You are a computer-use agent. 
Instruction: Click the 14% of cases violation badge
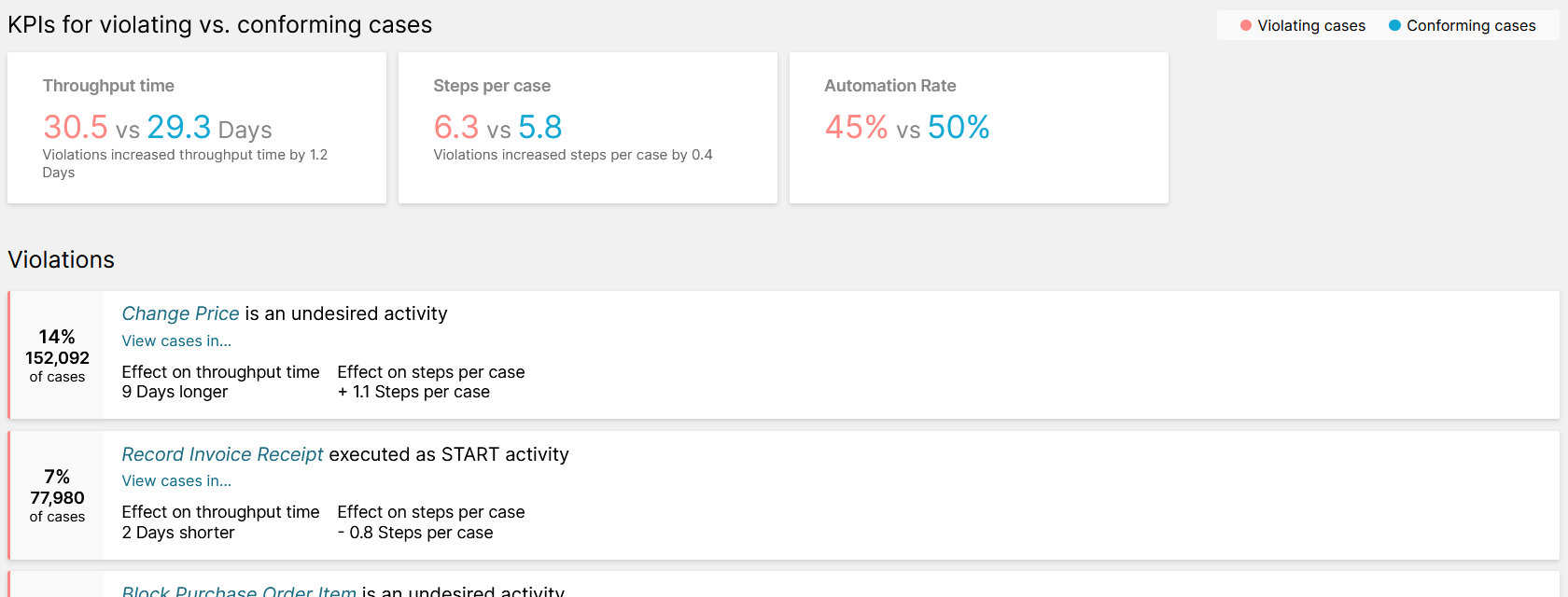(x=57, y=355)
